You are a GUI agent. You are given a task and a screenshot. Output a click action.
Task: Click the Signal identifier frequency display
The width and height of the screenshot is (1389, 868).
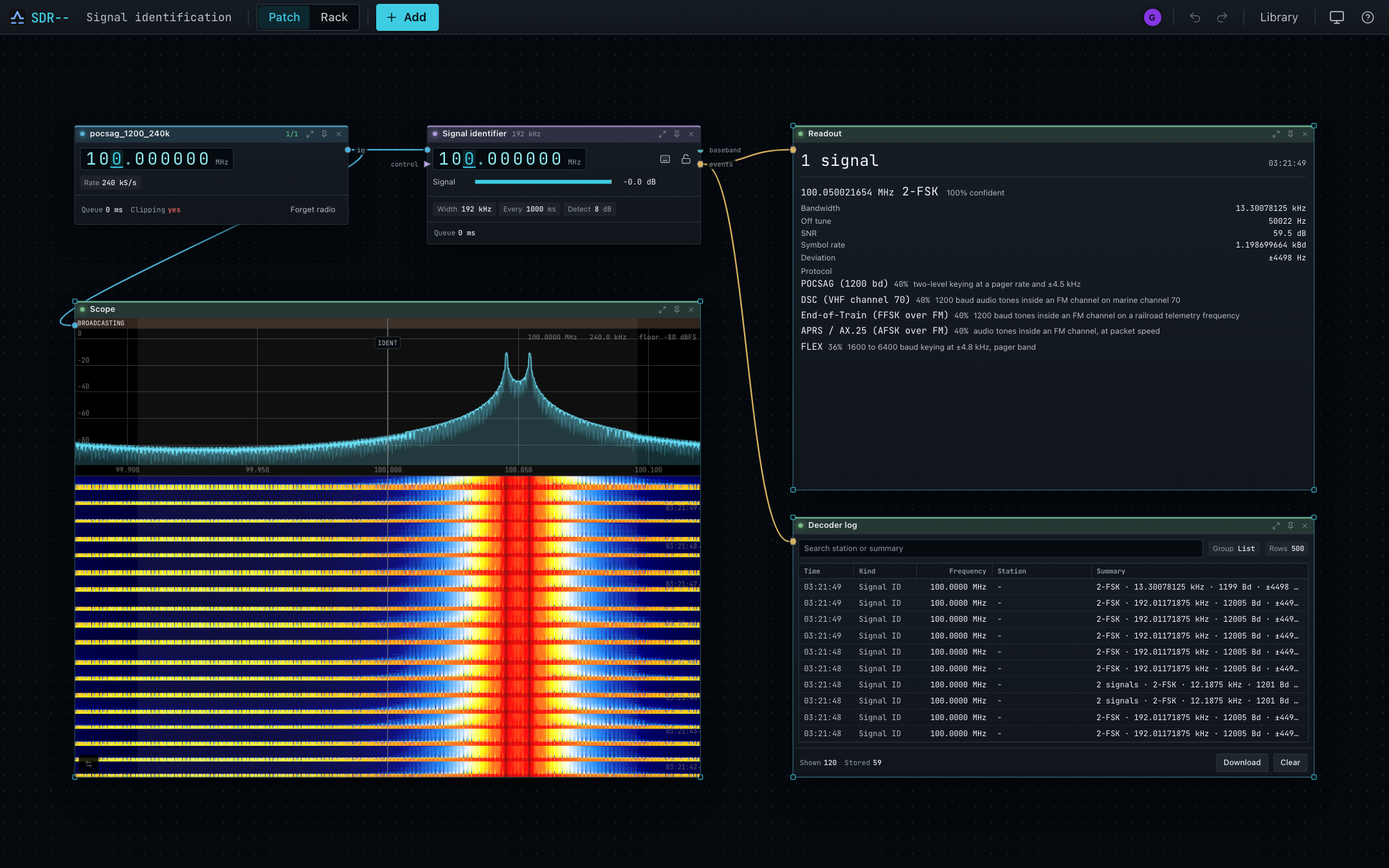point(509,159)
